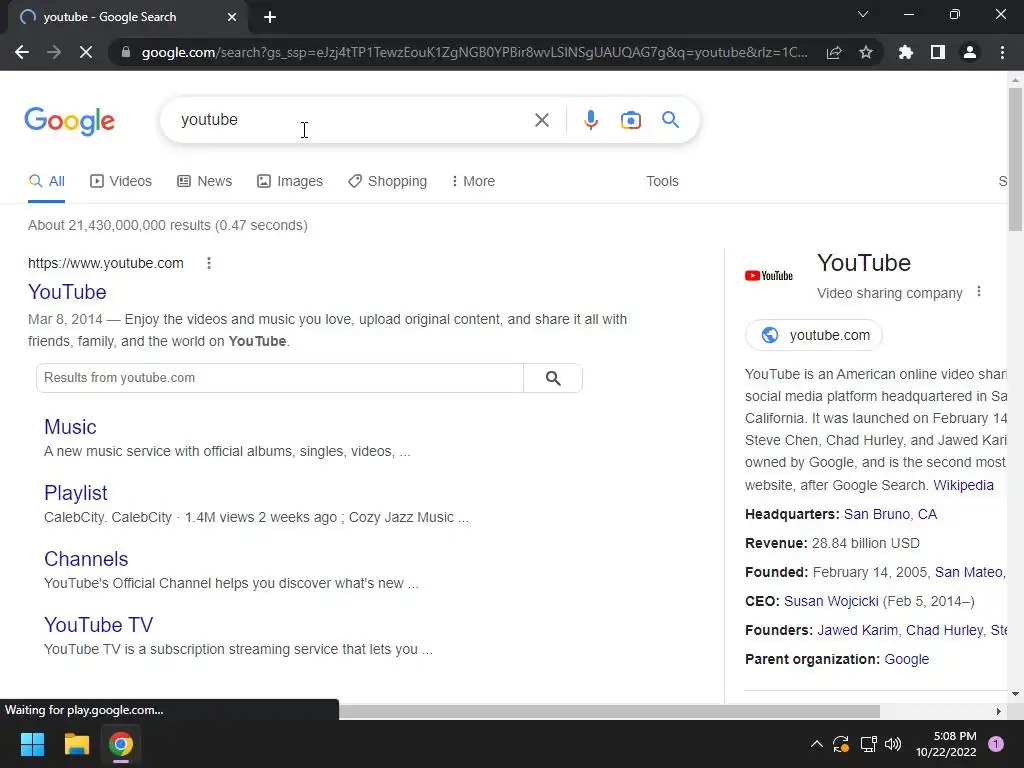Open the YouTube result title link
This screenshot has height=768, width=1024.
[67, 292]
